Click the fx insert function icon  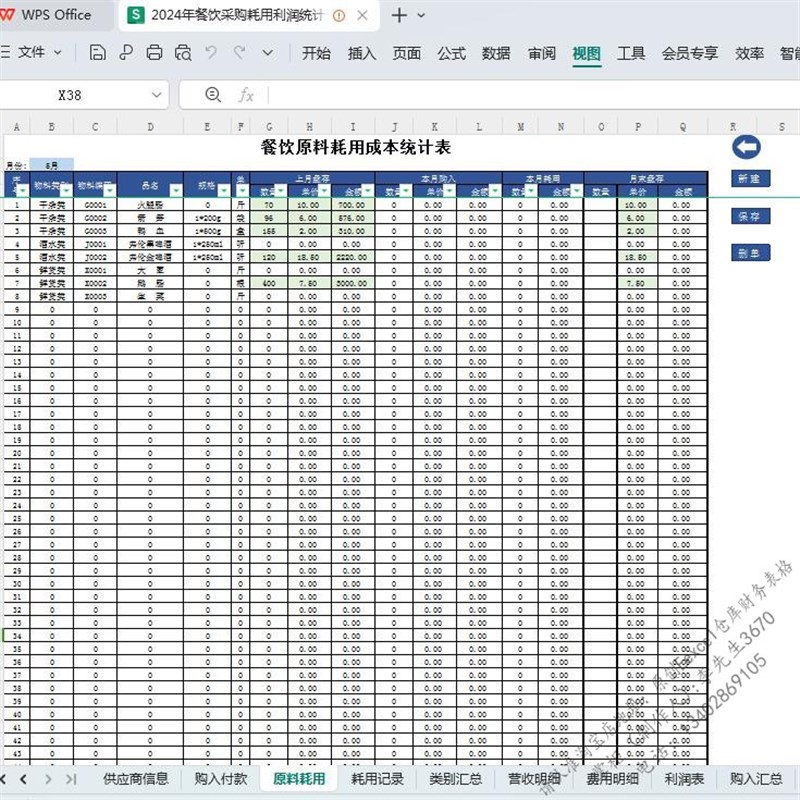tap(245, 95)
